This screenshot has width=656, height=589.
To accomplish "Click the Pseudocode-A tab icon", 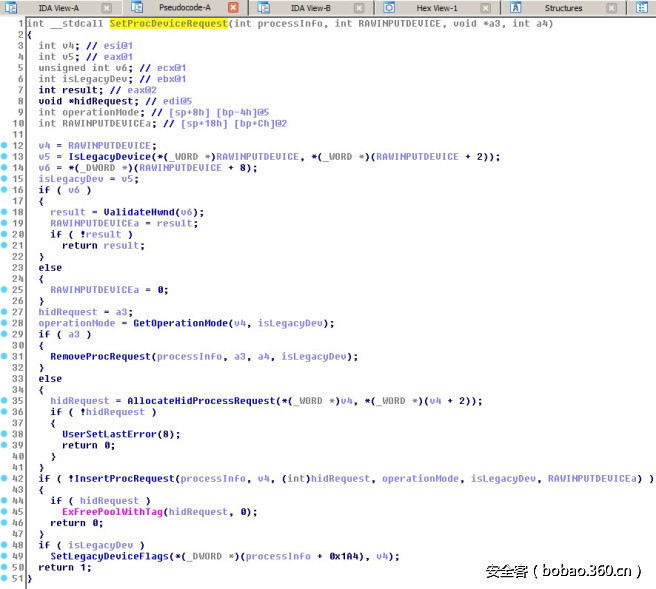I will [x=137, y=7].
